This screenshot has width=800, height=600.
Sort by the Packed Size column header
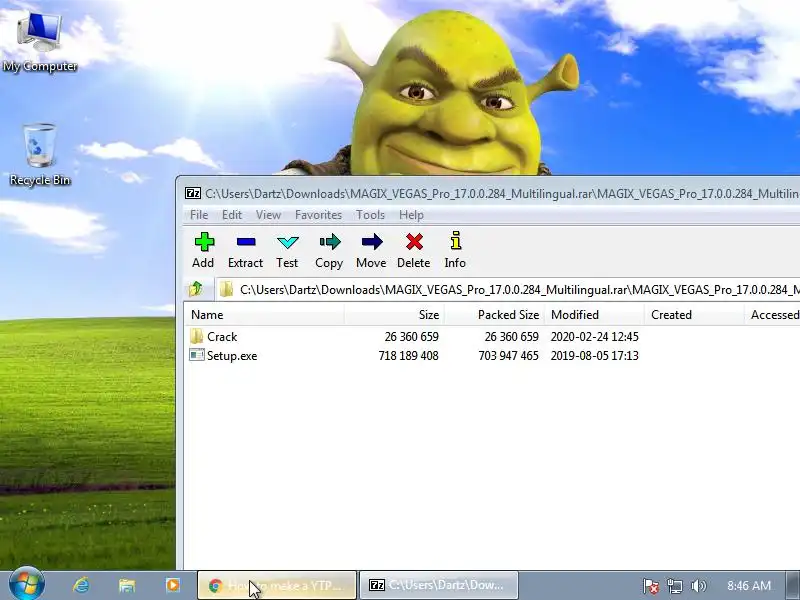[x=494, y=315]
